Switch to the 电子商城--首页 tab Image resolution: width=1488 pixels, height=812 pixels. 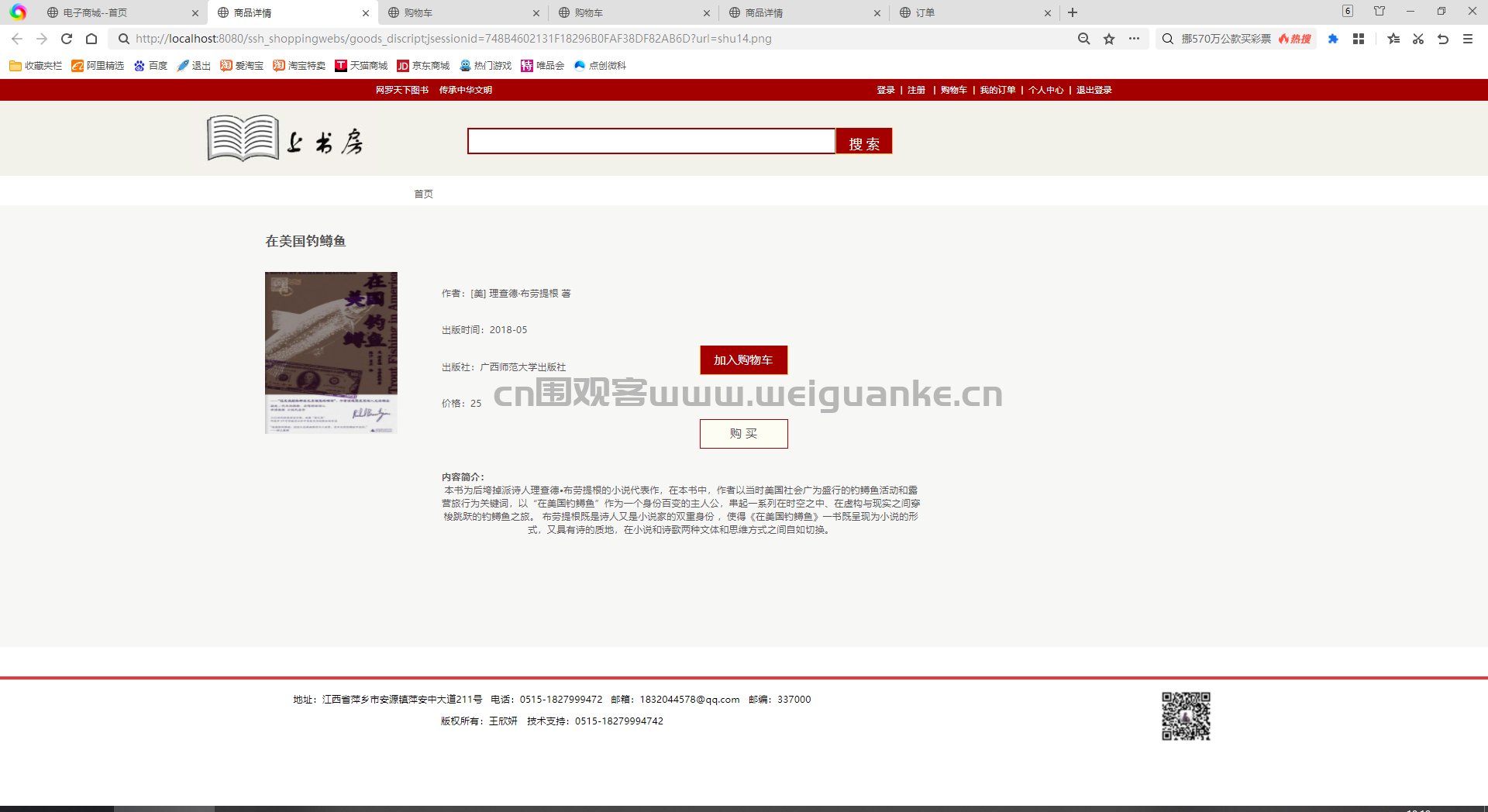pyautogui.click(x=122, y=12)
